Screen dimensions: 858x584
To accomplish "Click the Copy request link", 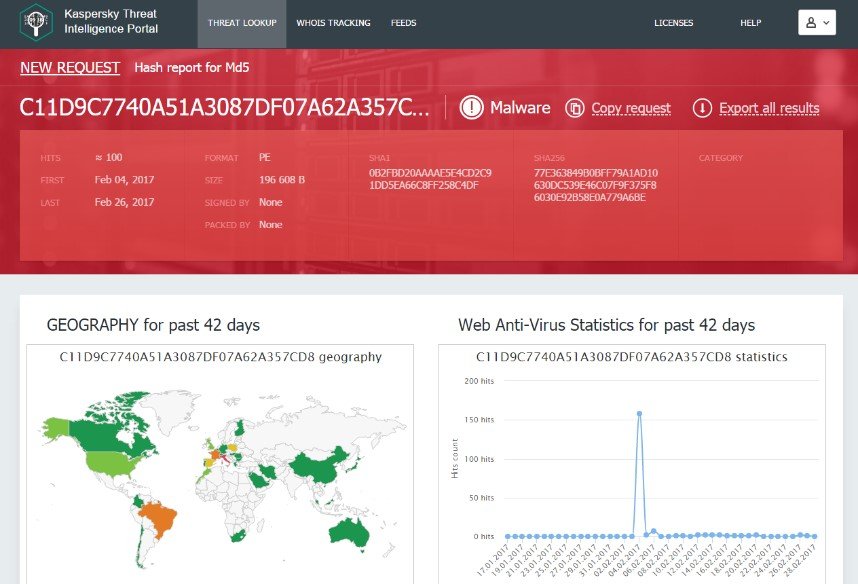I will 631,108.
